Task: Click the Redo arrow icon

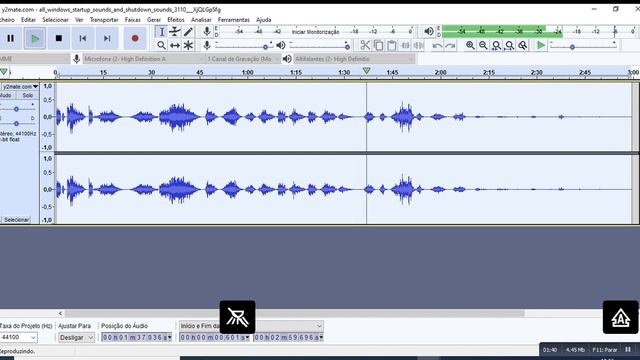Action: (451, 45)
